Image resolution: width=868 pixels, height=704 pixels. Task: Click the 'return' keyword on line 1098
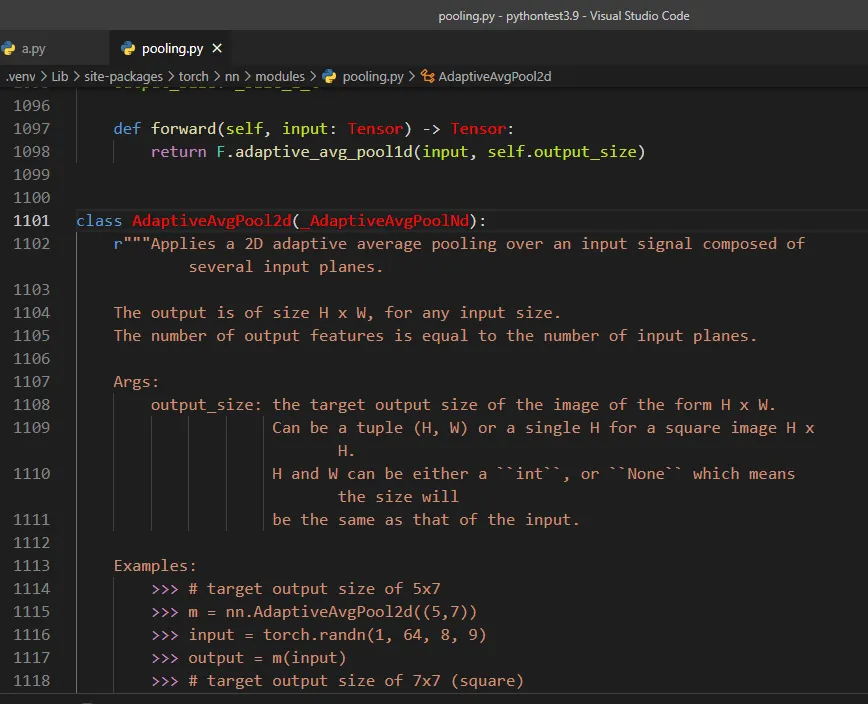tap(178, 152)
